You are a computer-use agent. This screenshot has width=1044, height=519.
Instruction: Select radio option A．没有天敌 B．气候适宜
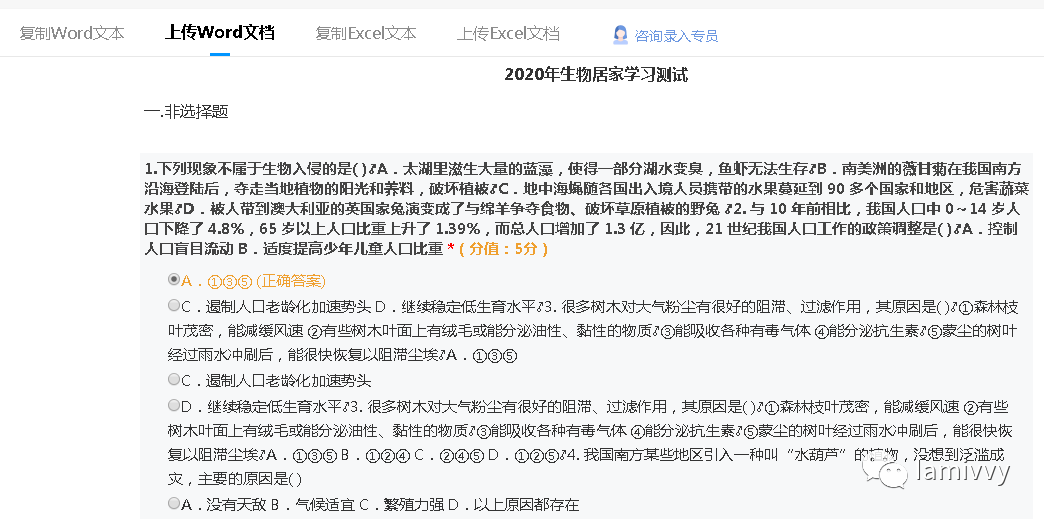point(174,503)
